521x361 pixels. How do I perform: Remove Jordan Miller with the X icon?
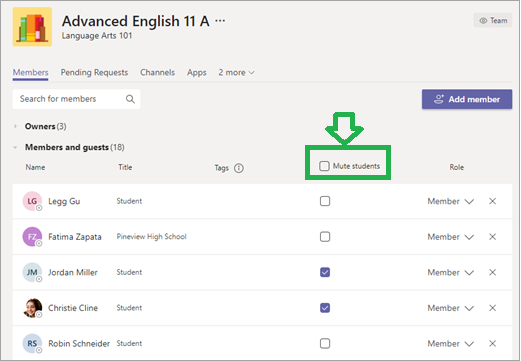[x=492, y=272]
